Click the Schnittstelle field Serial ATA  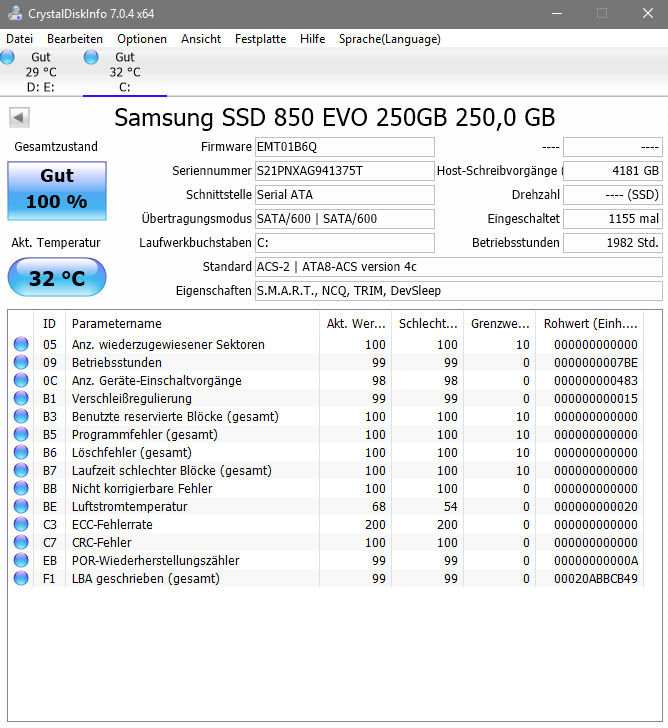345,195
